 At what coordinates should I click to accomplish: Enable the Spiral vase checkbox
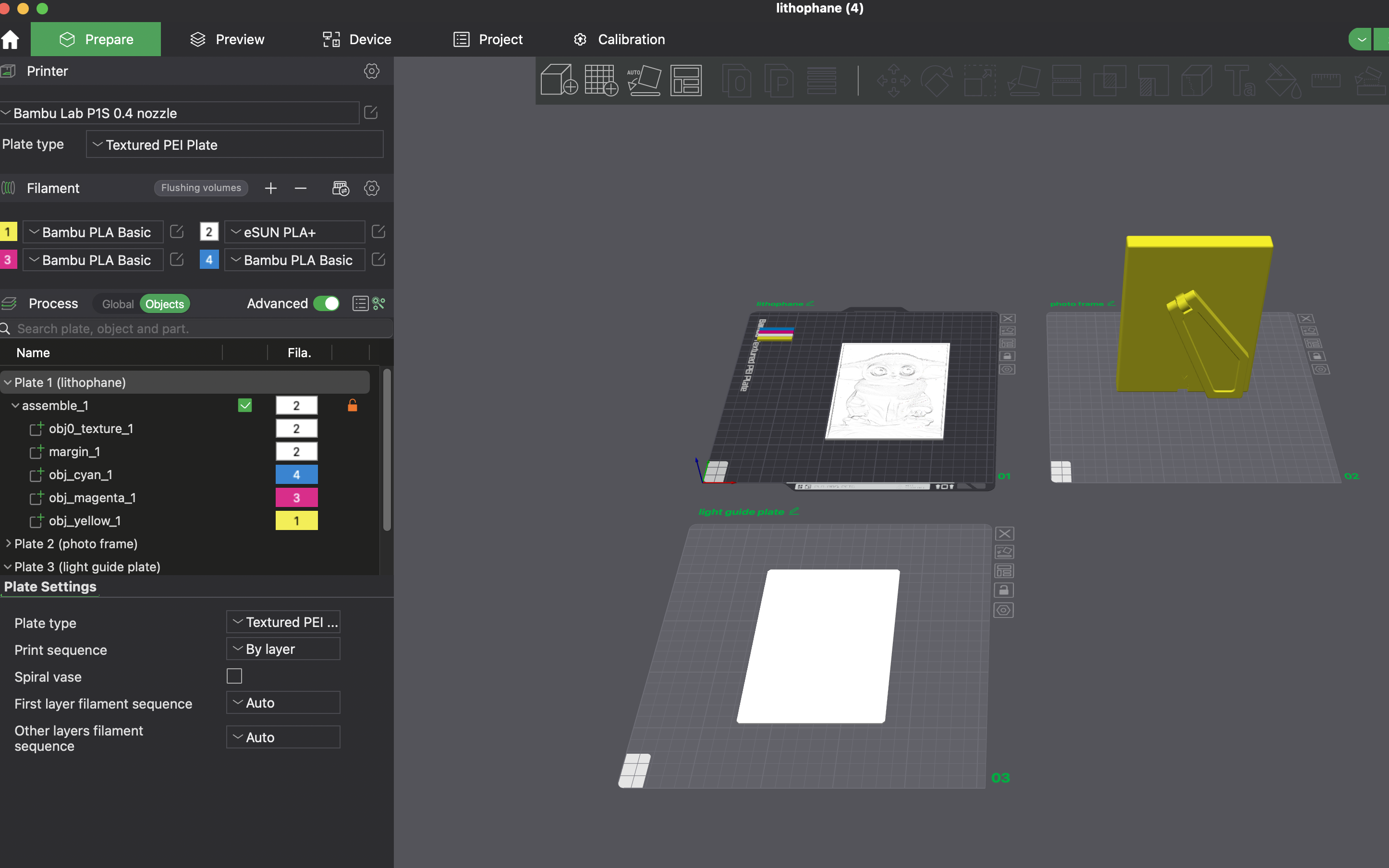click(x=234, y=676)
